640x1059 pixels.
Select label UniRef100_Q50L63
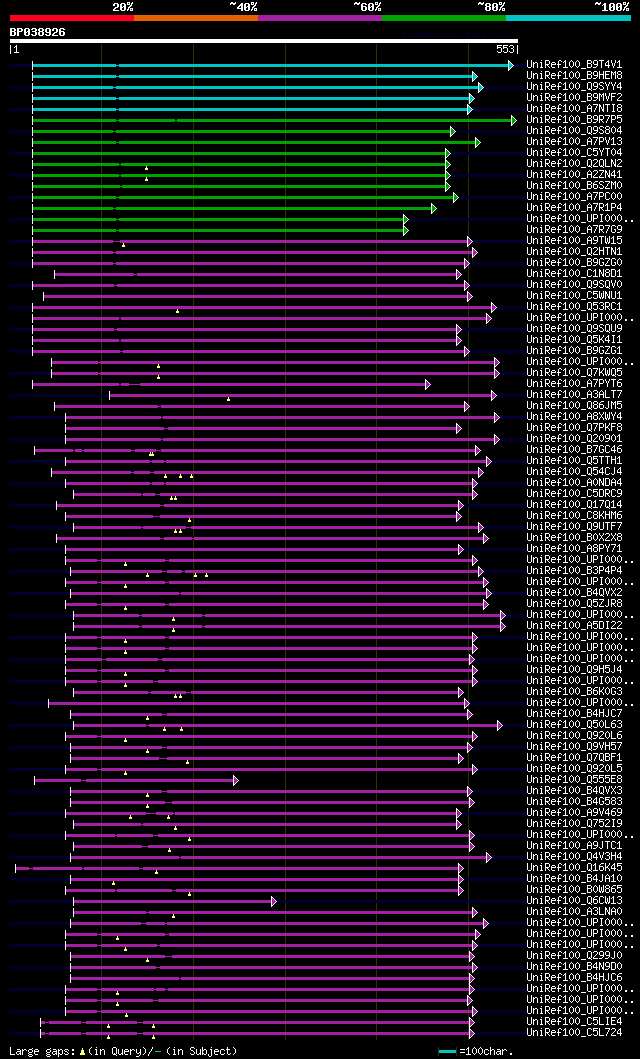click(575, 725)
